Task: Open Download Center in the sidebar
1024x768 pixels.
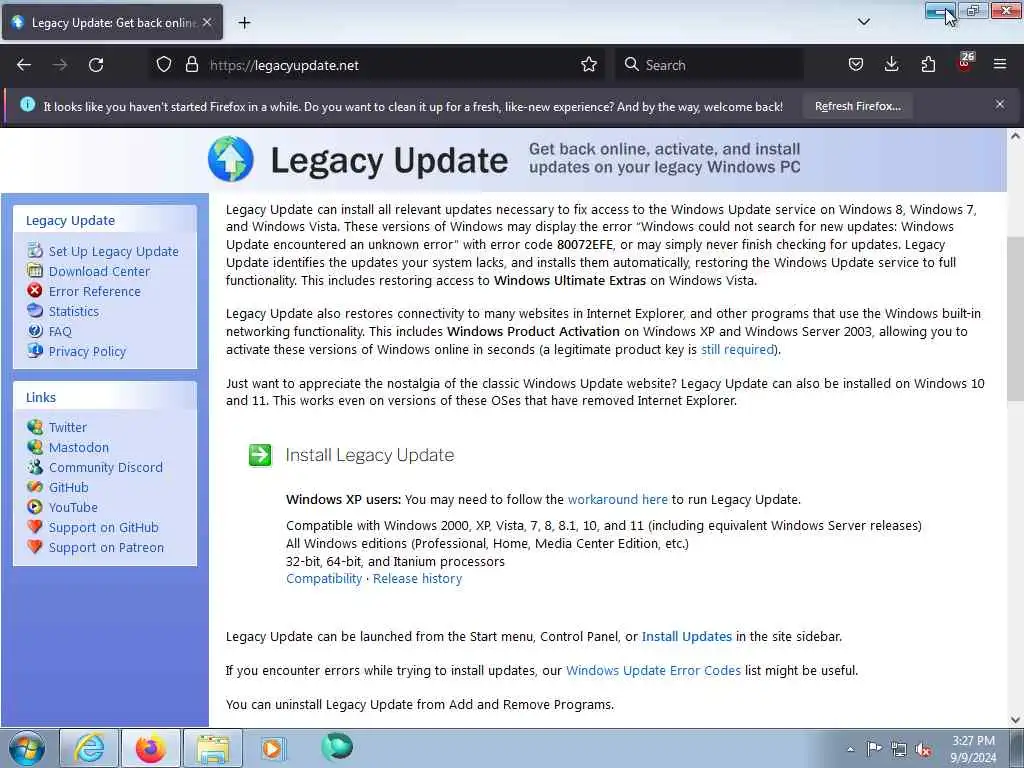Action: (x=99, y=271)
